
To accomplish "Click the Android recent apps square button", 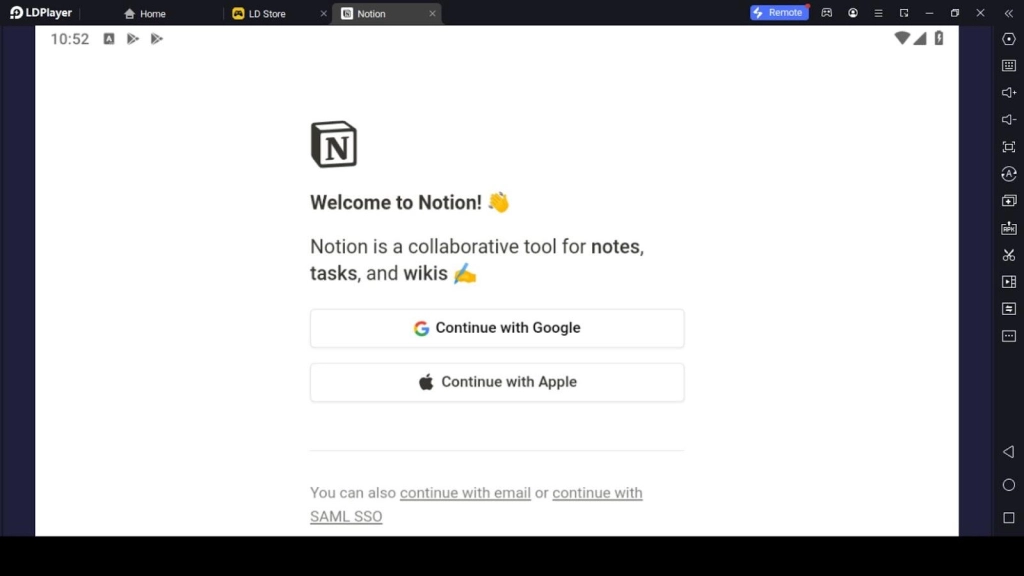I will pos(1009,518).
